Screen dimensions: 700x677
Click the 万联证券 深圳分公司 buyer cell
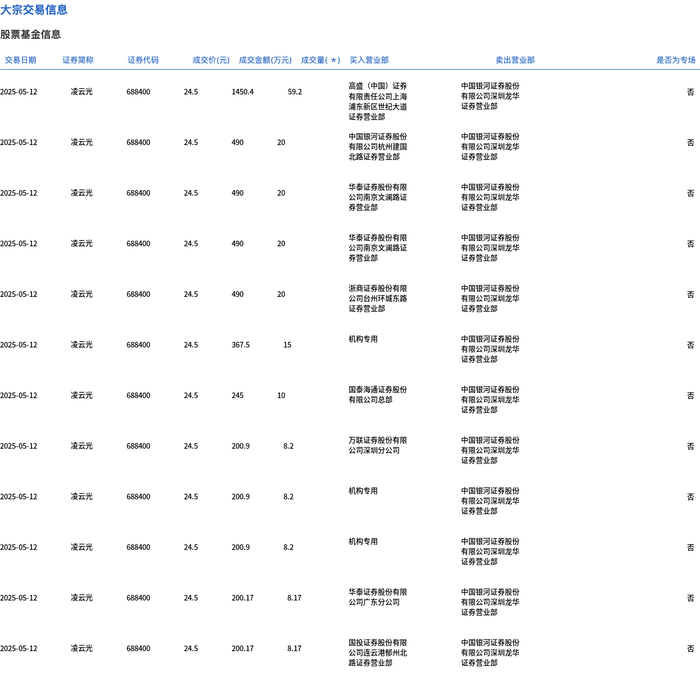pos(378,445)
